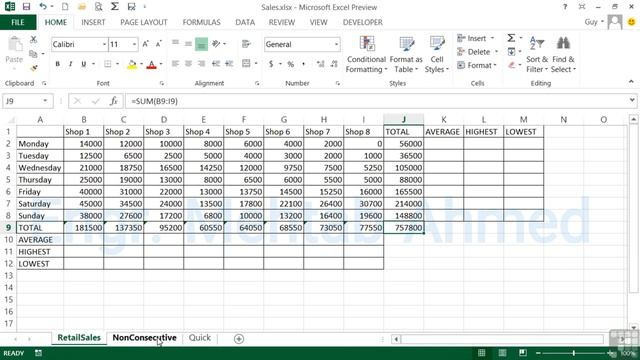Click the Format cells button
Viewport: 640px width, 360px height.
click(x=477, y=65)
